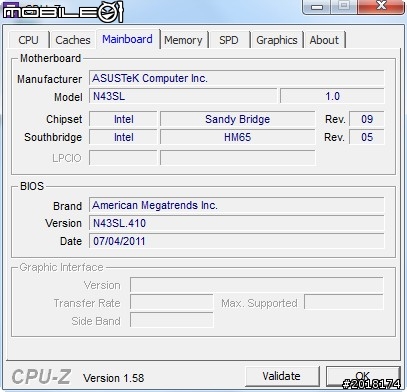
Task: Click the Sandy Bridge chipset field
Action: click(x=237, y=119)
